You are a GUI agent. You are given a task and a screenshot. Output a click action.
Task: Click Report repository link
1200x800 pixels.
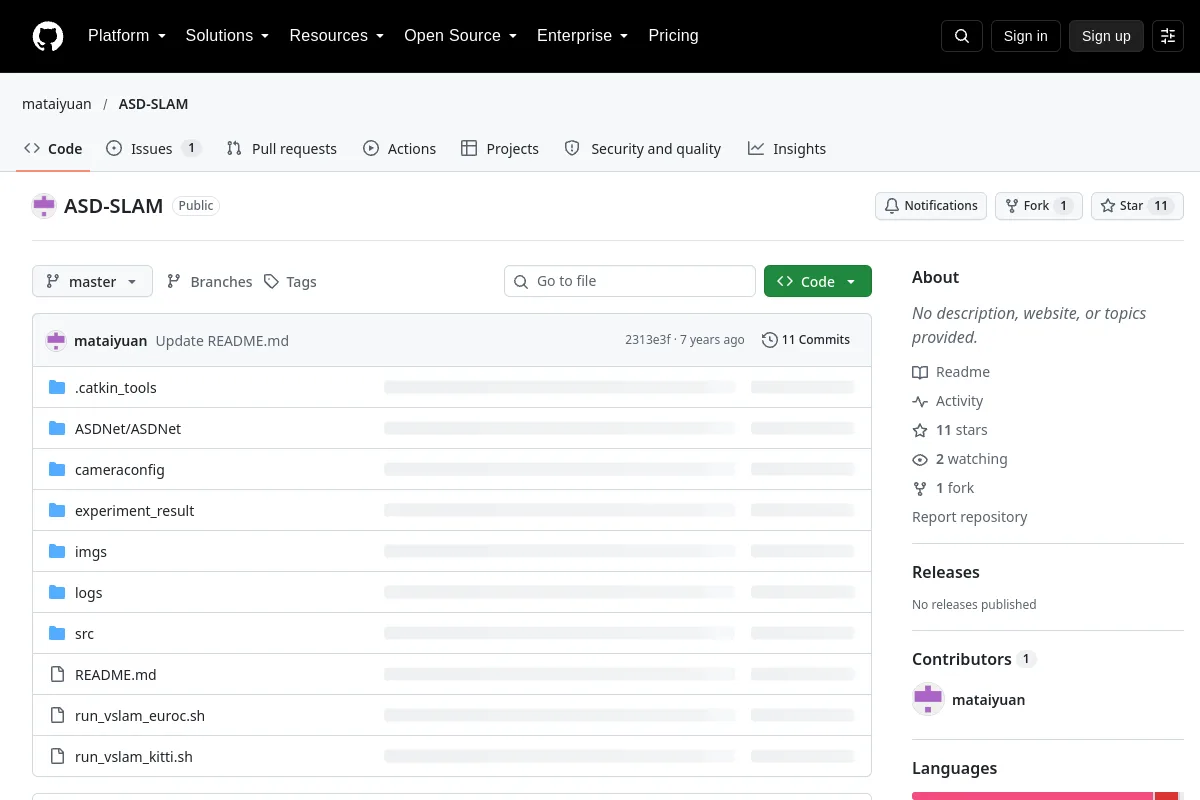[970, 517]
